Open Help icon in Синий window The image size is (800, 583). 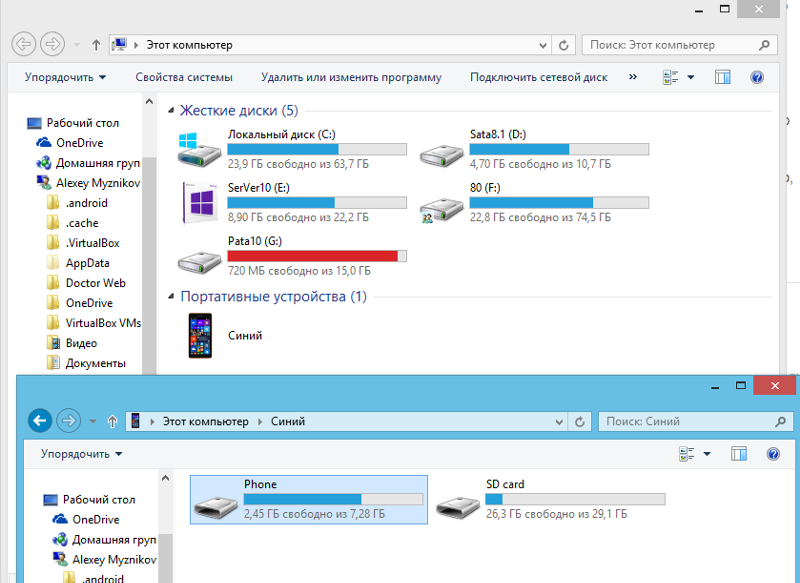pos(773,454)
